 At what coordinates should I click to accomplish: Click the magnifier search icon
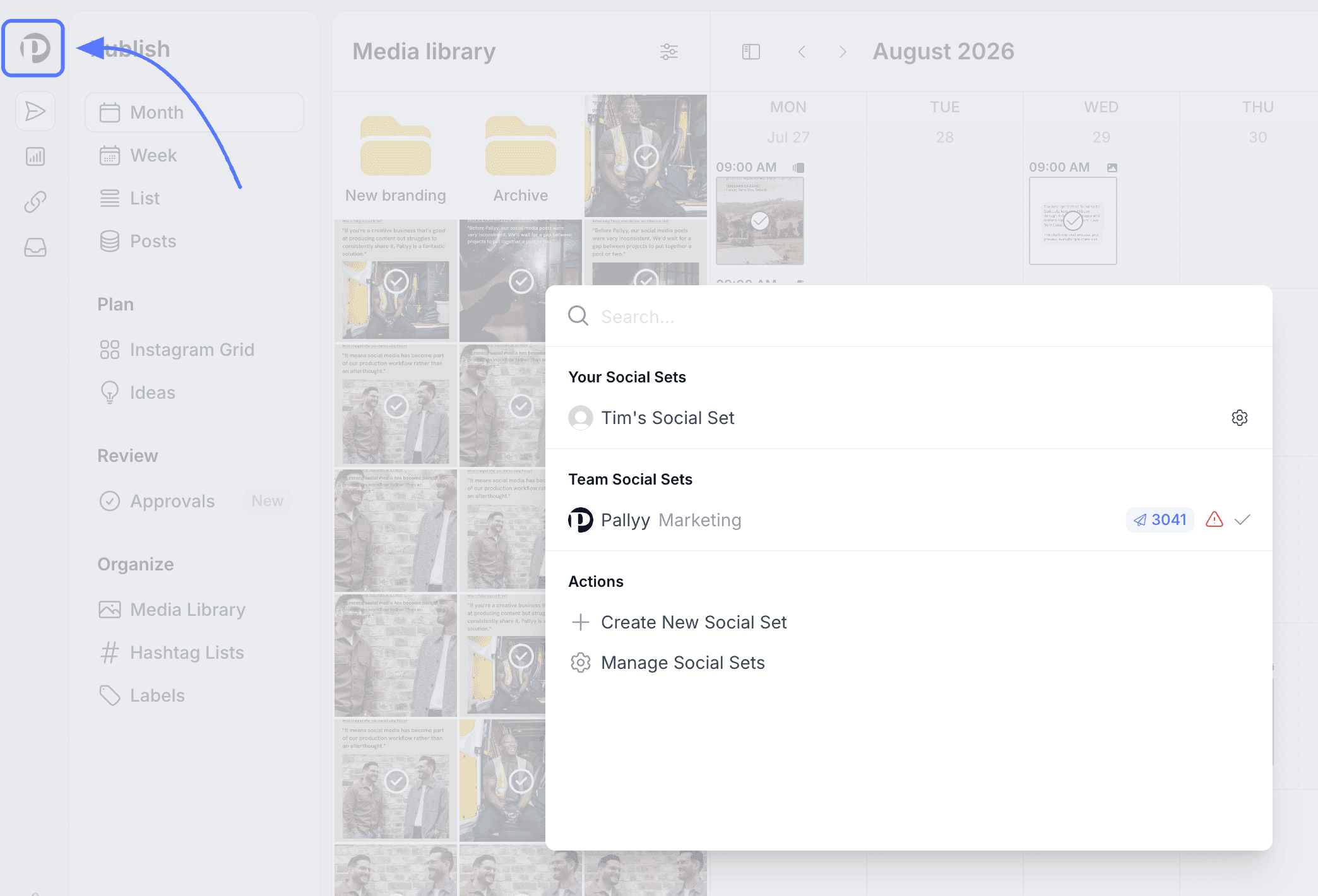point(578,315)
